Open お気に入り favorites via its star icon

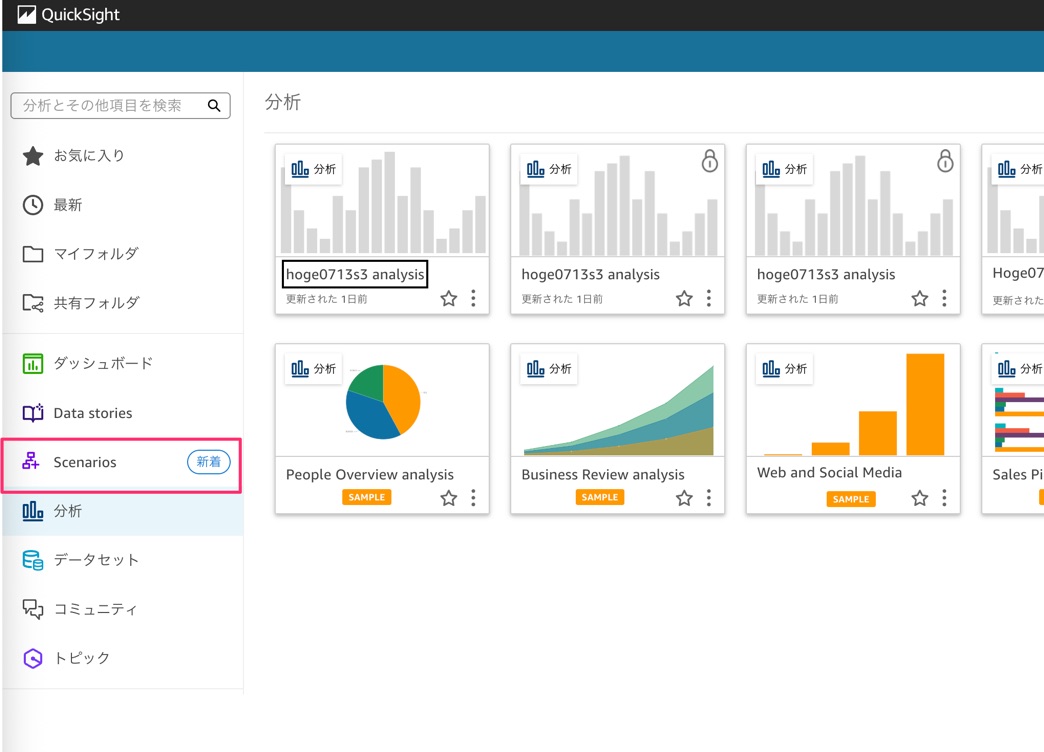pos(33,156)
